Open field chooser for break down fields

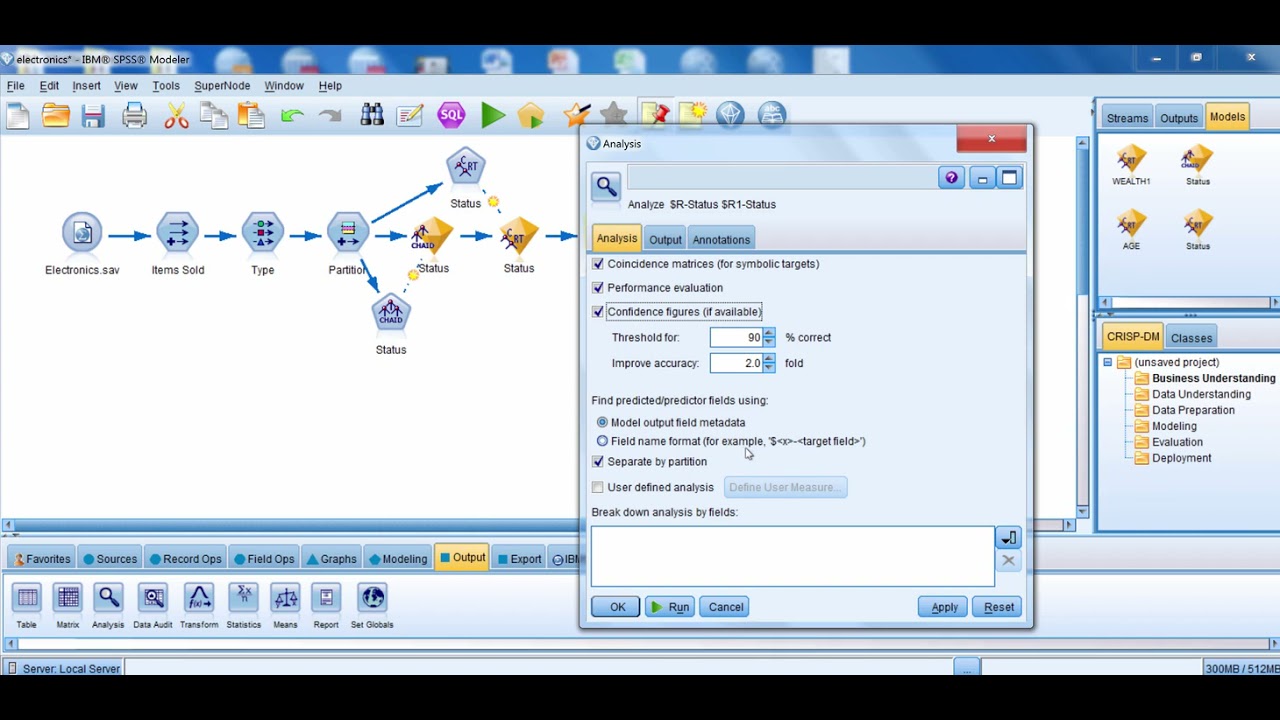coord(1008,538)
